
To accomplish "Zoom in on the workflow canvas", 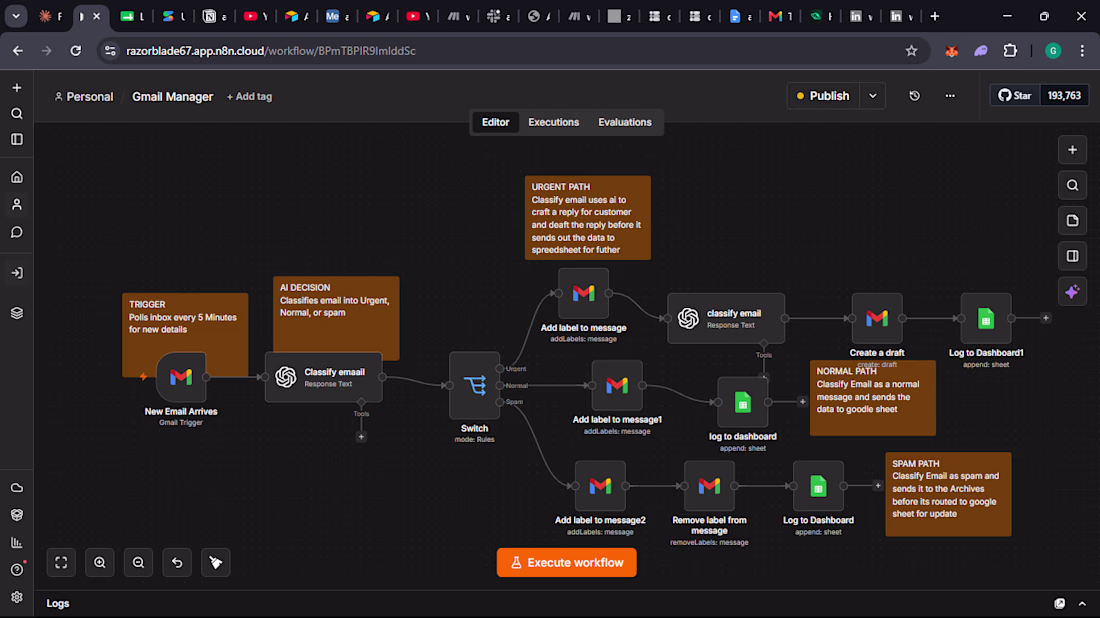I will [x=100, y=563].
